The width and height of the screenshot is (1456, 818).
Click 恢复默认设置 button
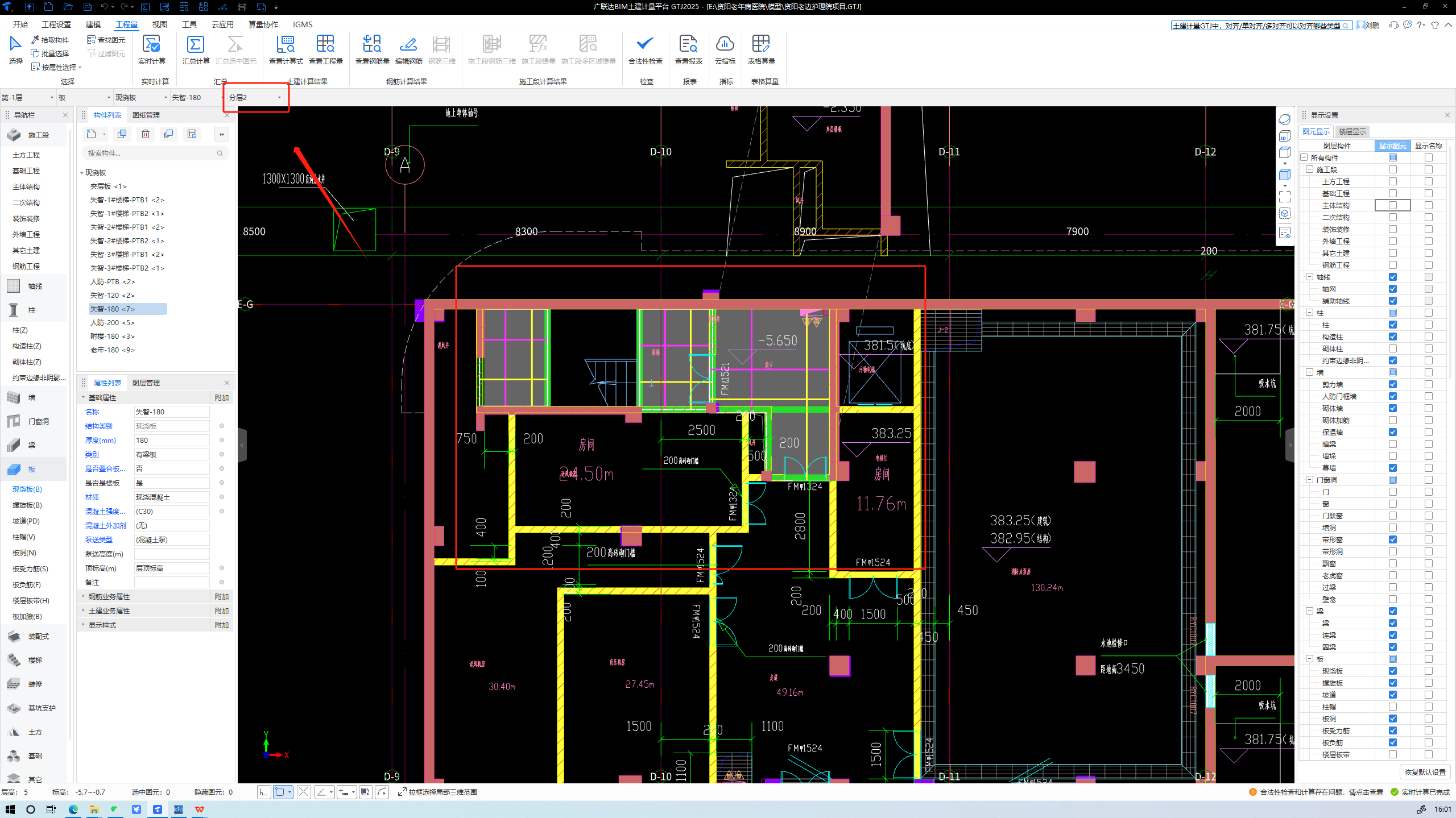[x=1425, y=772]
